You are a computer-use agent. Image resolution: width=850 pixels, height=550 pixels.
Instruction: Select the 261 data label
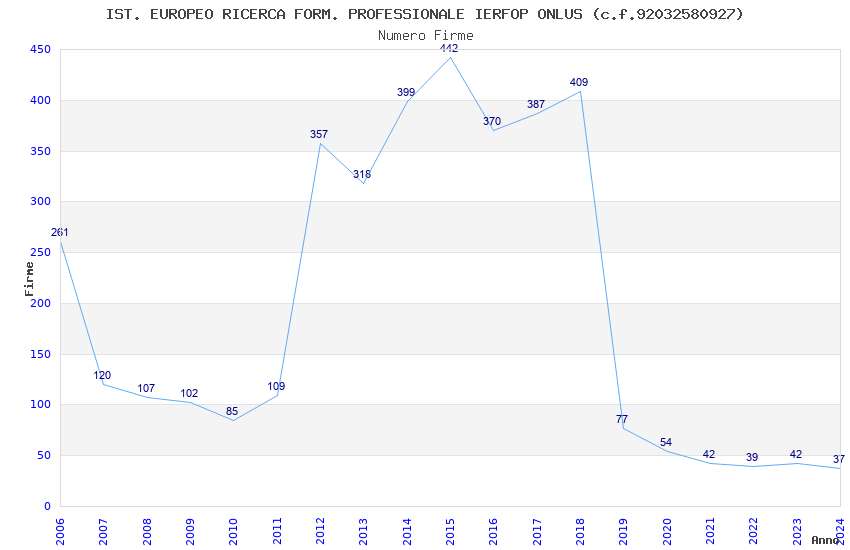pyautogui.click(x=60, y=232)
